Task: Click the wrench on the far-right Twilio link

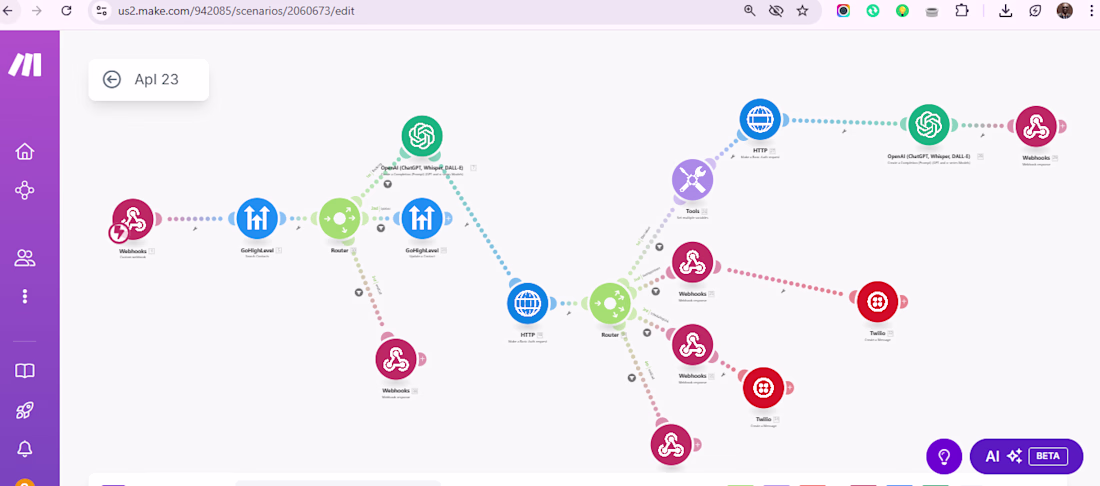Action: (x=783, y=290)
